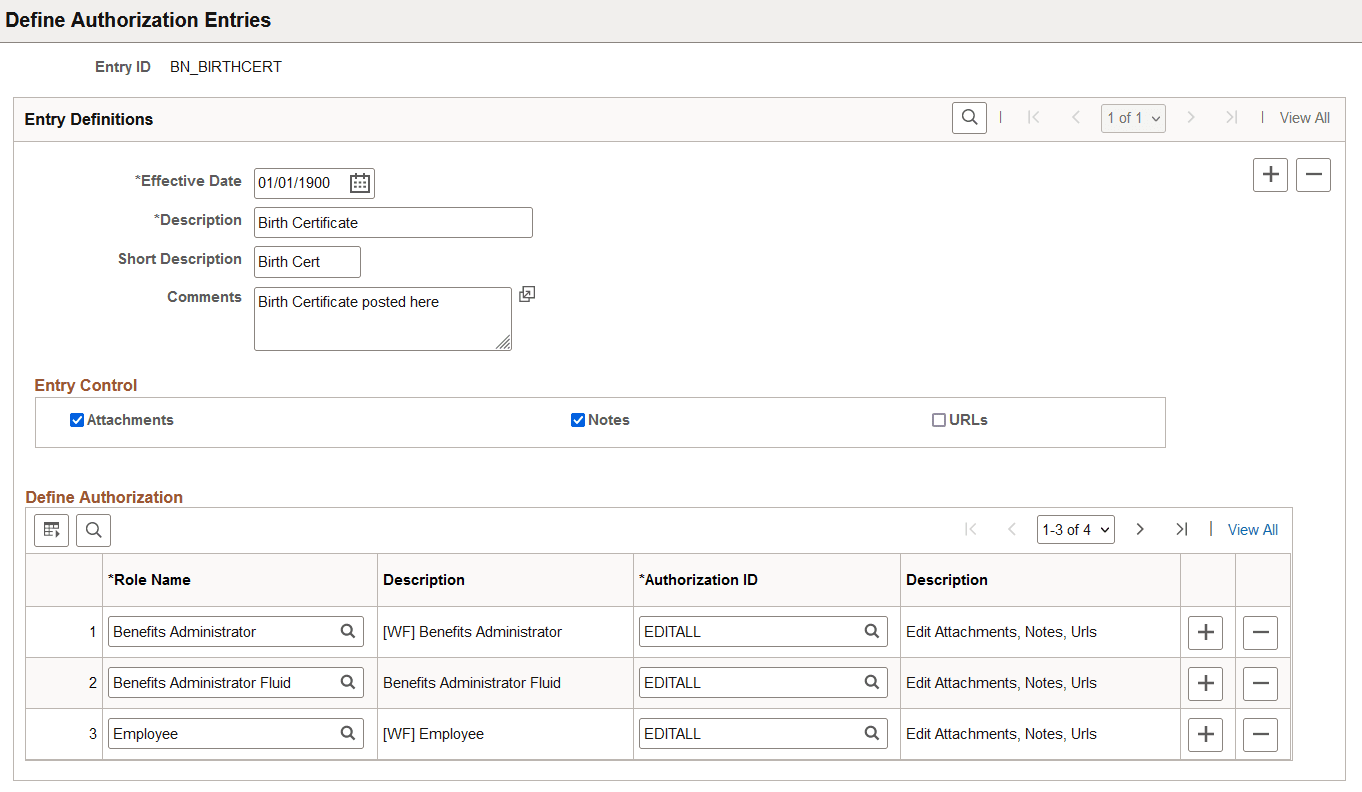This screenshot has height=792, width=1362.
Task: Click inside the Short Description field
Action: (305, 261)
